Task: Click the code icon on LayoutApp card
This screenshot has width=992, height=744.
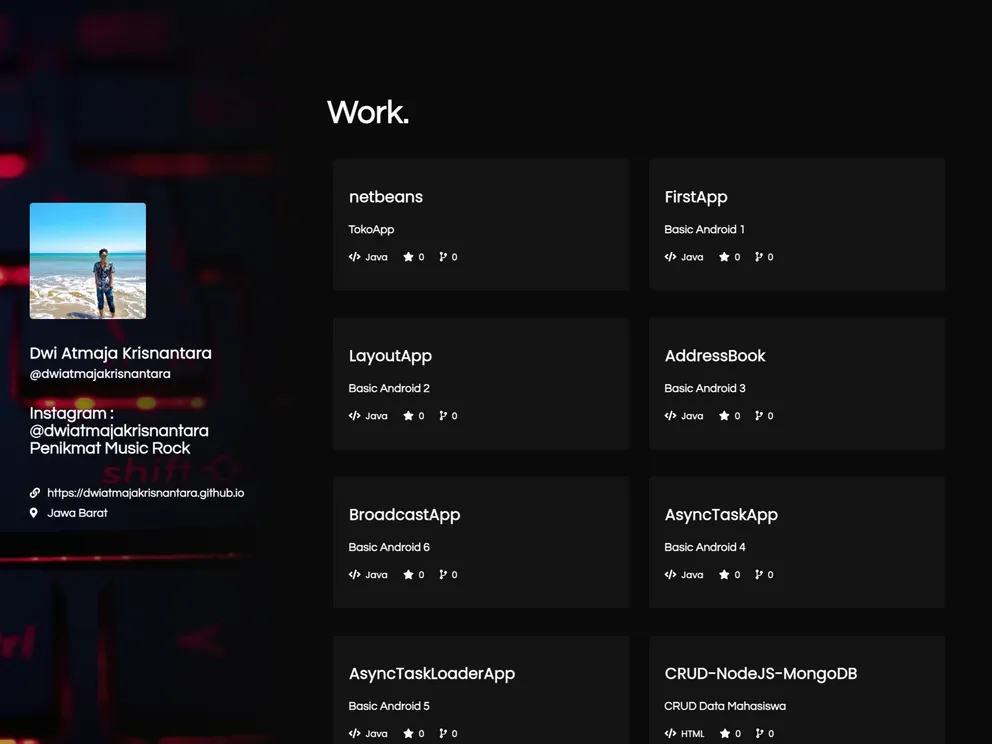Action: click(354, 416)
